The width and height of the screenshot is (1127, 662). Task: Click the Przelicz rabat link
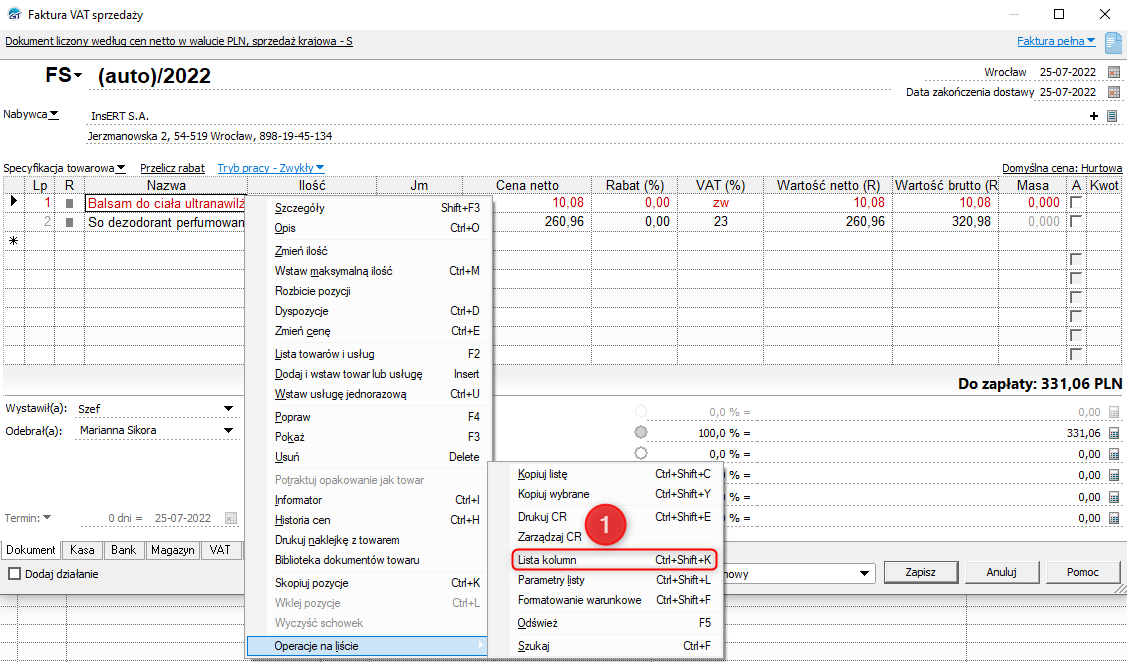pyautogui.click(x=172, y=168)
